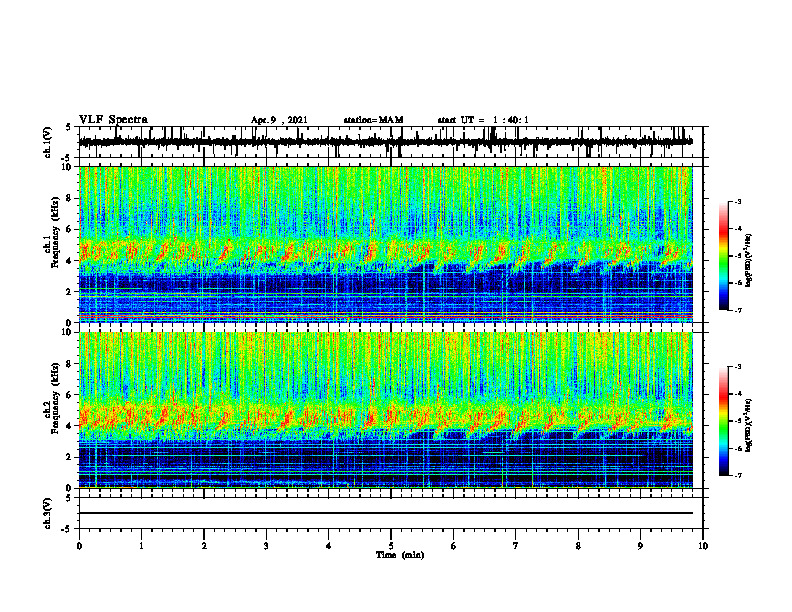Click the ch.1 spectrogram panel

pos(385,244)
